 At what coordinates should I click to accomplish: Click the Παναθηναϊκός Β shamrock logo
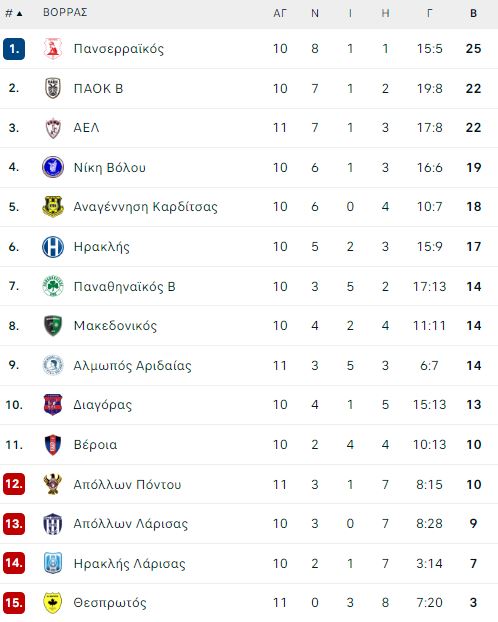click(53, 286)
